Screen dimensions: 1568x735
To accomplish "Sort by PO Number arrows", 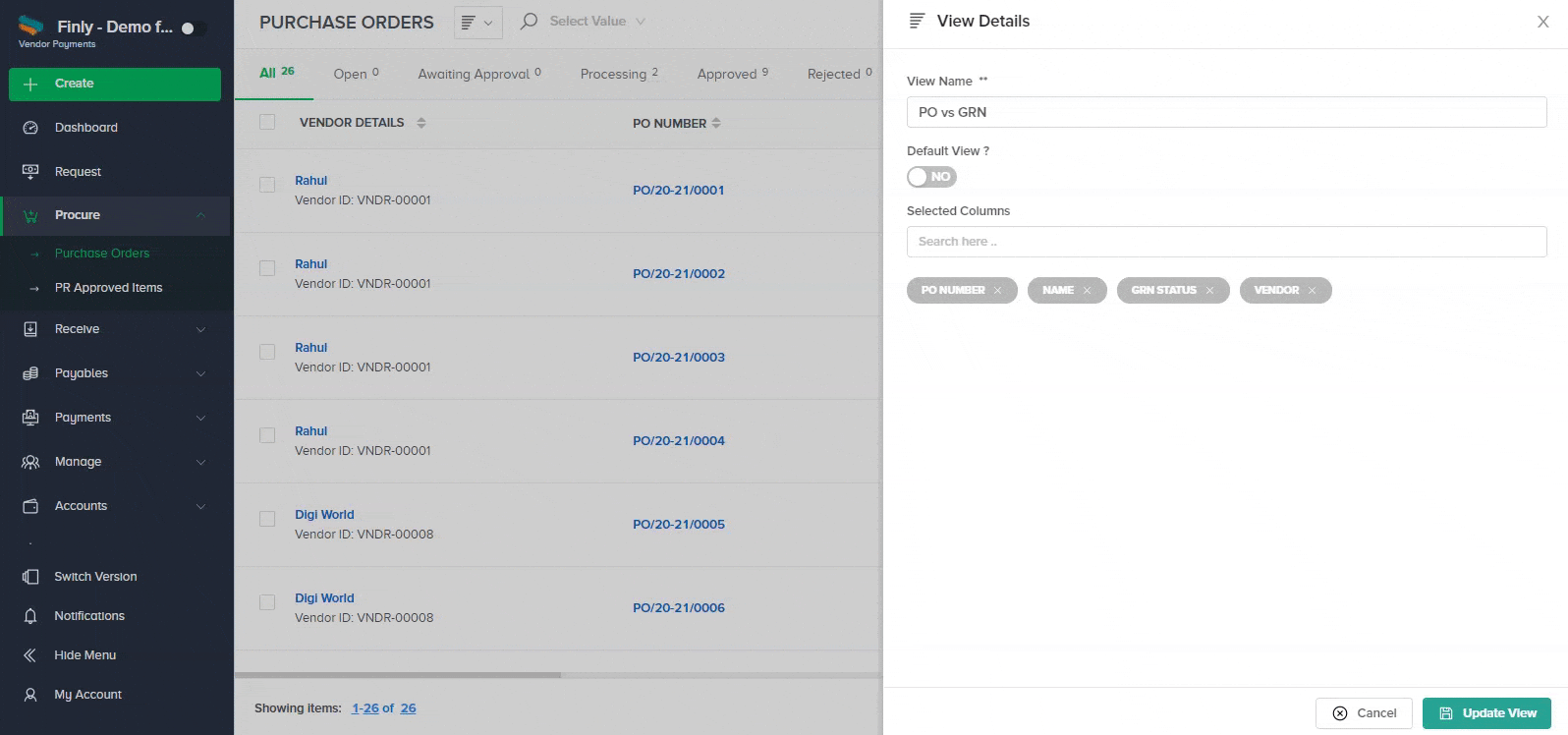I will [716, 123].
